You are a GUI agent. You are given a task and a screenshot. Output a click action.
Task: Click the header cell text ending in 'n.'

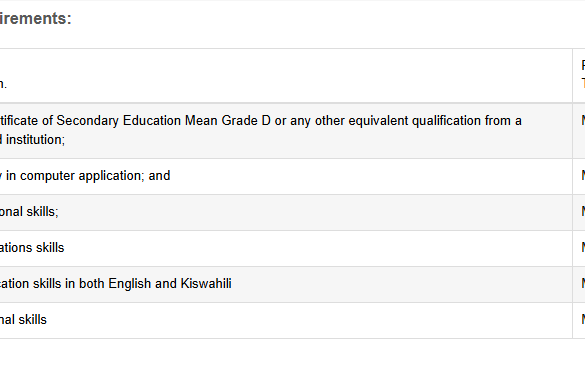[3, 84]
